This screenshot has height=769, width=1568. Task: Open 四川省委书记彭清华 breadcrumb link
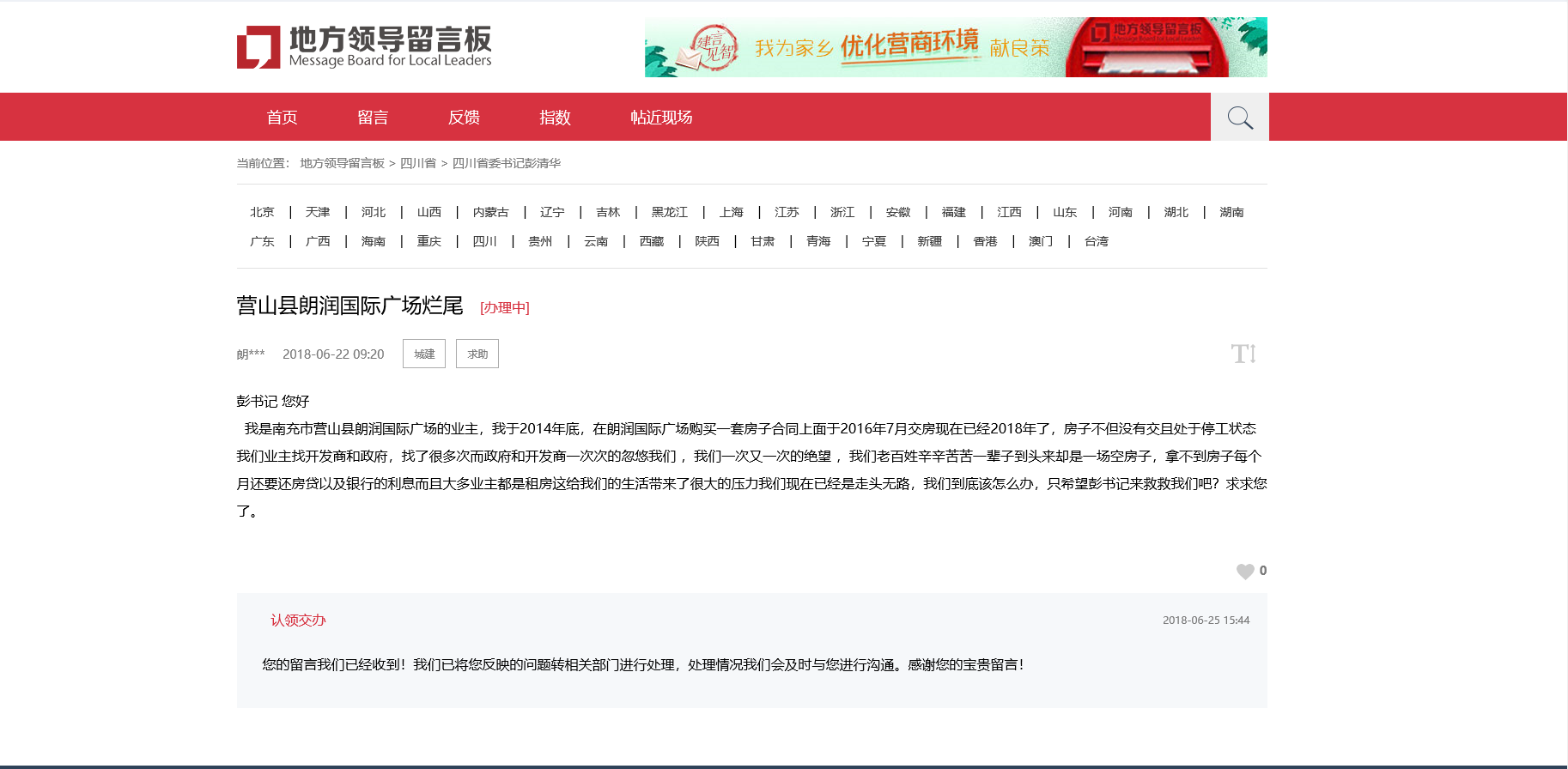click(x=506, y=163)
